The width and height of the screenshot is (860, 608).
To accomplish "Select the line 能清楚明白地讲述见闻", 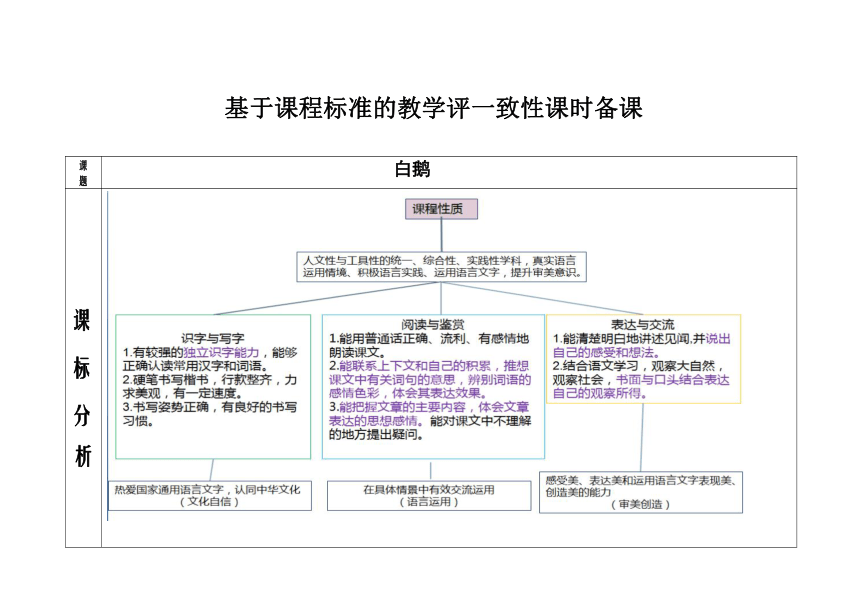I will pos(626,339).
